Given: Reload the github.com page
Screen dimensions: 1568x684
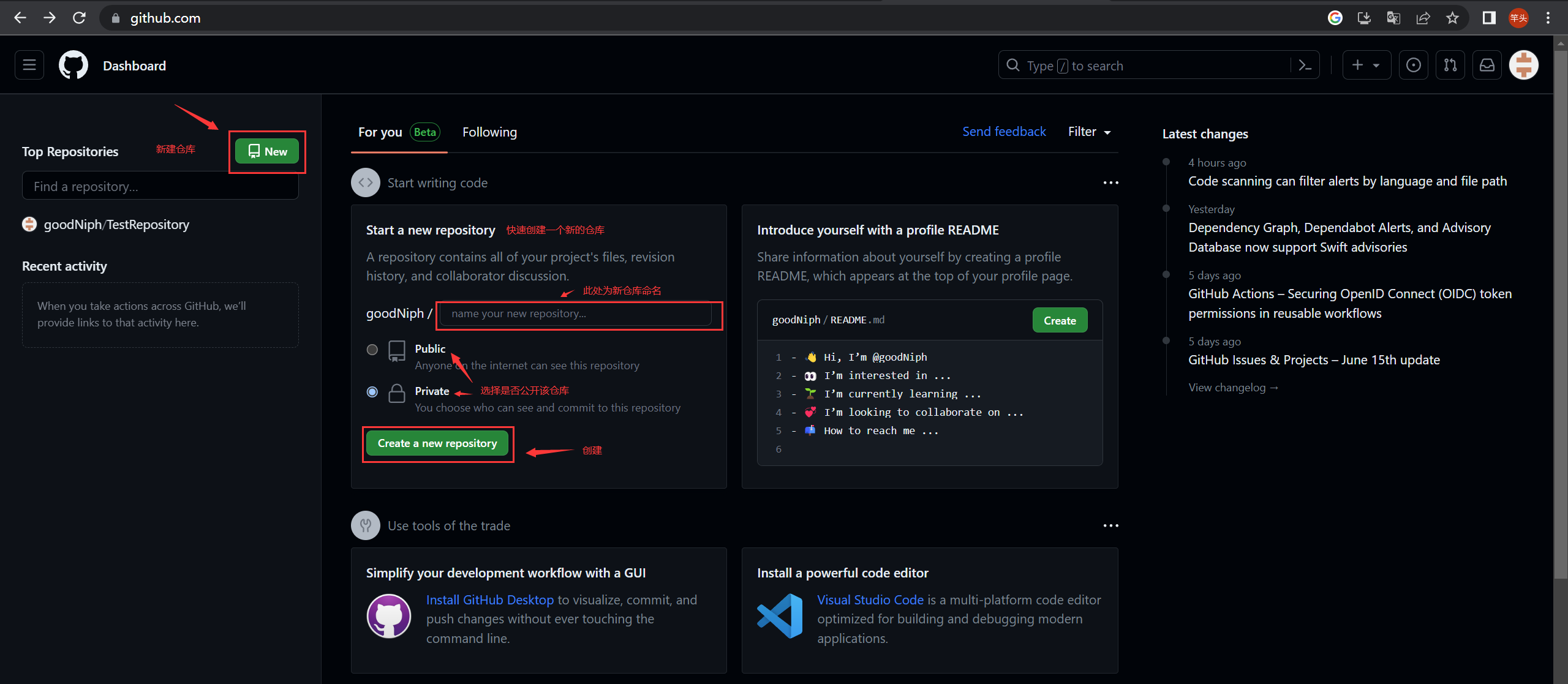Looking at the screenshot, I should pos(79,18).
